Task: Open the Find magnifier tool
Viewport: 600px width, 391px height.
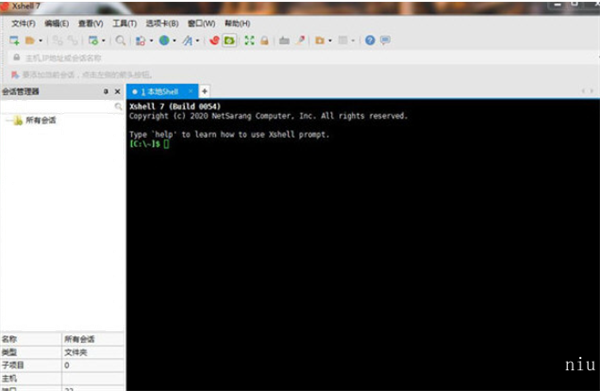Action: [x=120, y=40]
